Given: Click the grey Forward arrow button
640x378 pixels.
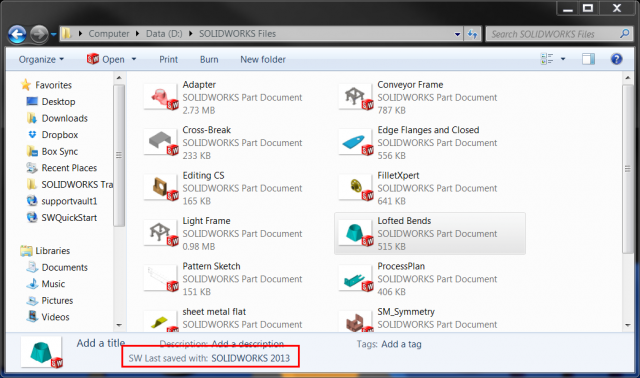Looking at the screenshot, I should (x=39, y=34).
